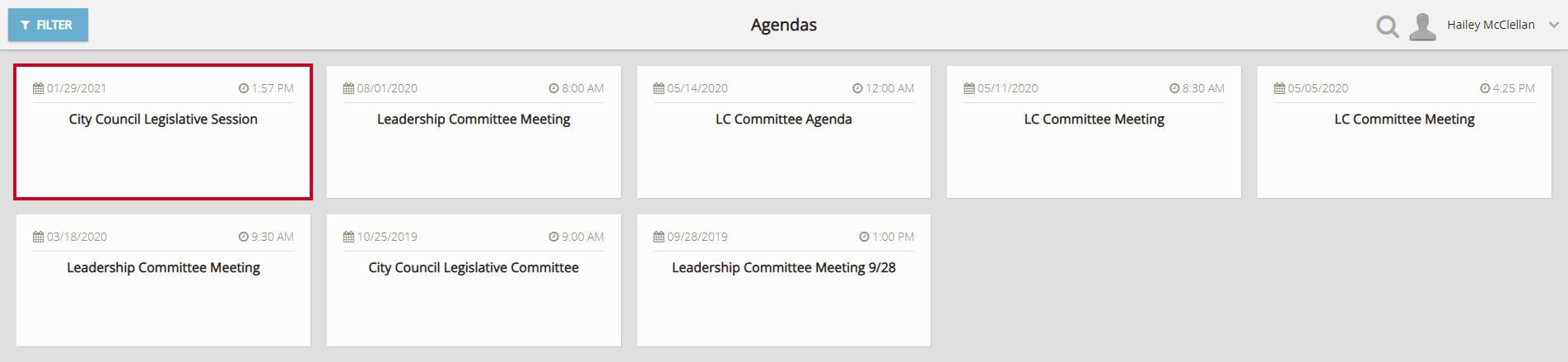1568x362 pixels.
Task: Open LC Committee Meeting dated 05/11/2020
Action: (1094, 132)
